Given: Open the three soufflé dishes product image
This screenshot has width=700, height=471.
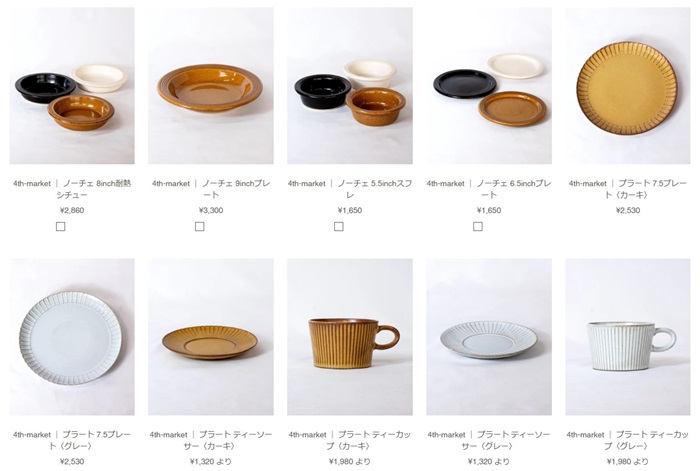Looking at the screenshot, I should (x=350, y=86).
